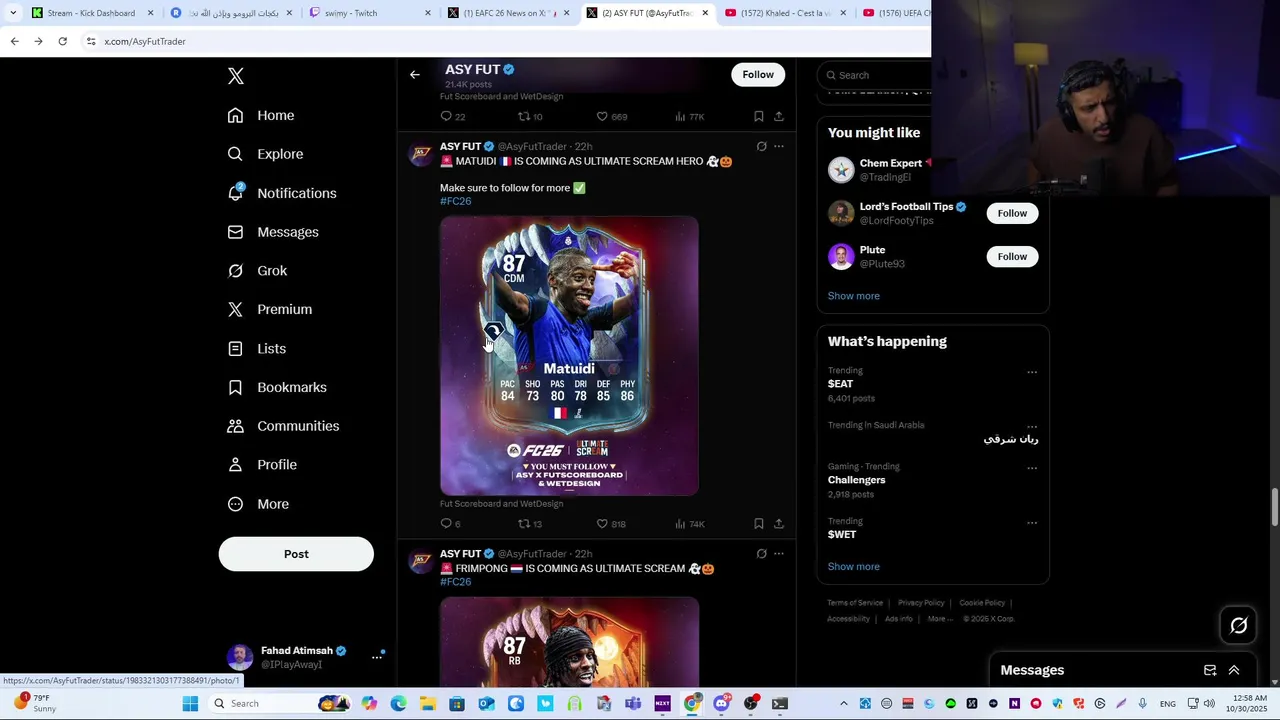The height and width of the screenshot is (720, 1280).
Task: Open the $WET trending topic
Action: point(842,535)
